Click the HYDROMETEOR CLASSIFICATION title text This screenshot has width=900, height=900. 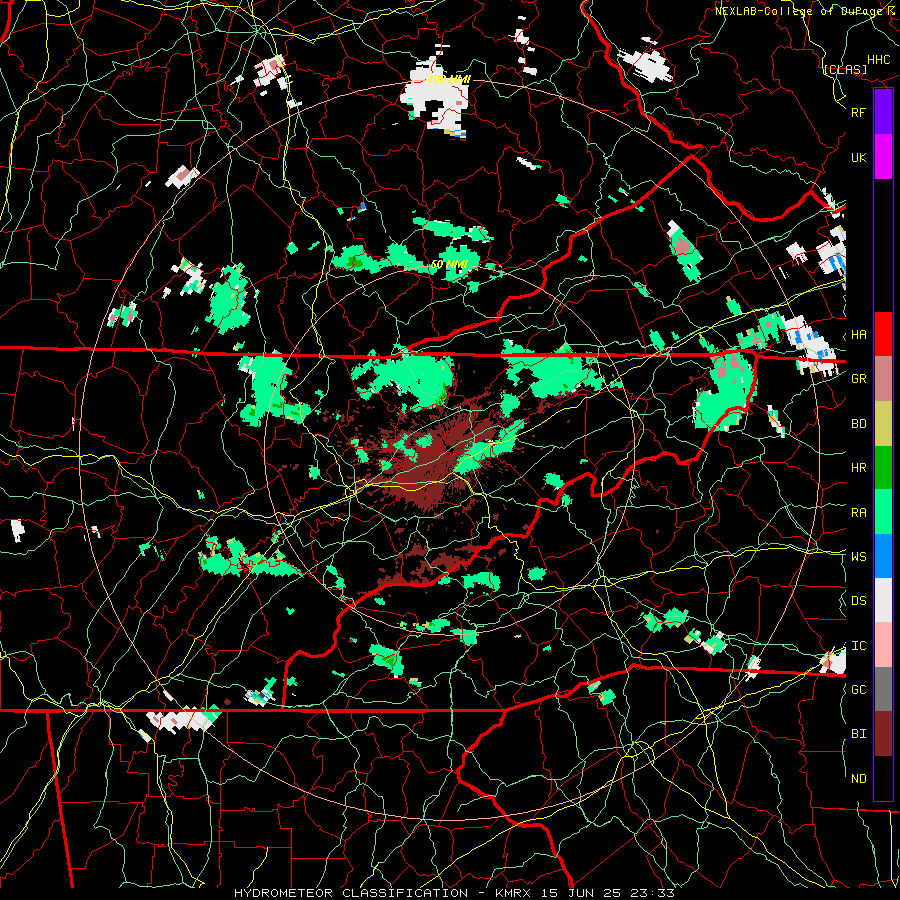tap(351, 893)
